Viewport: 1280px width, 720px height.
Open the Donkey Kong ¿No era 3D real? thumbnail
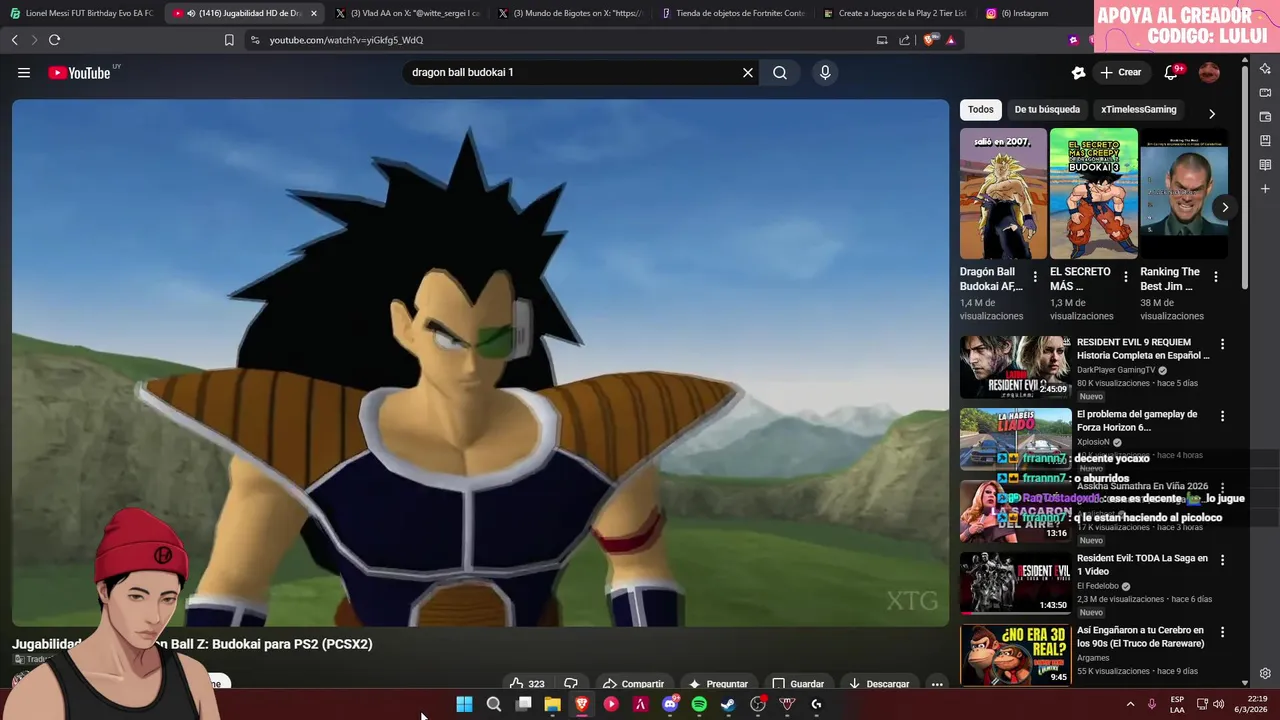1015,655
